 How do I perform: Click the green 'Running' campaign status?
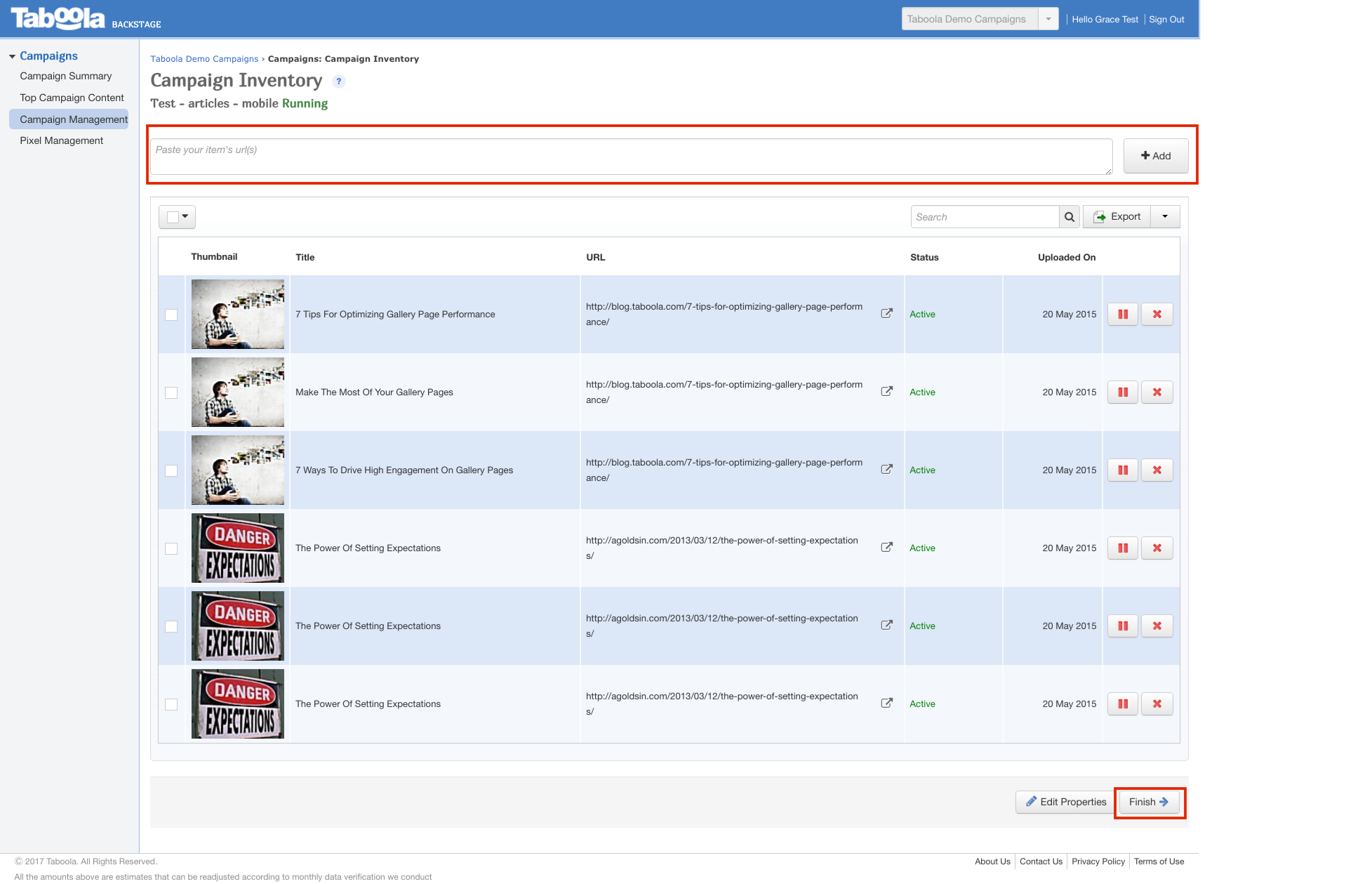coord(305,104)
